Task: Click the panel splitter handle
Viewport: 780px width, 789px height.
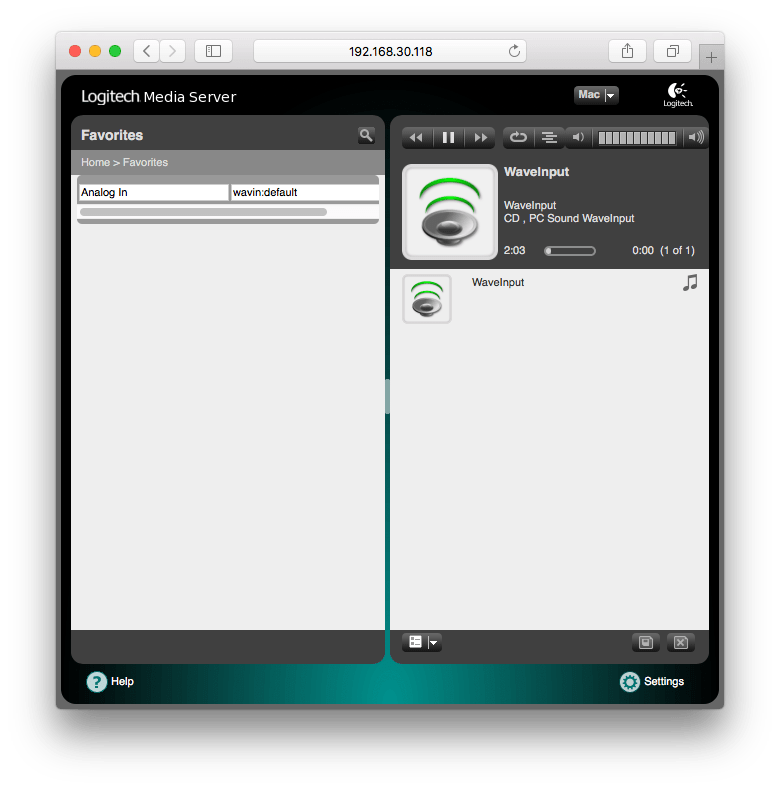Action: click(x=387, y=396)
